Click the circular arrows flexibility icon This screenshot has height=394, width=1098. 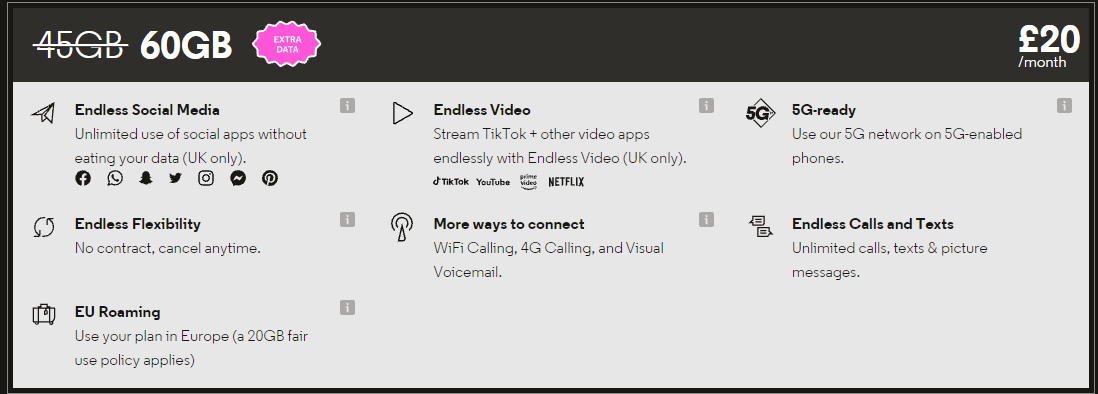click(43, 227)
